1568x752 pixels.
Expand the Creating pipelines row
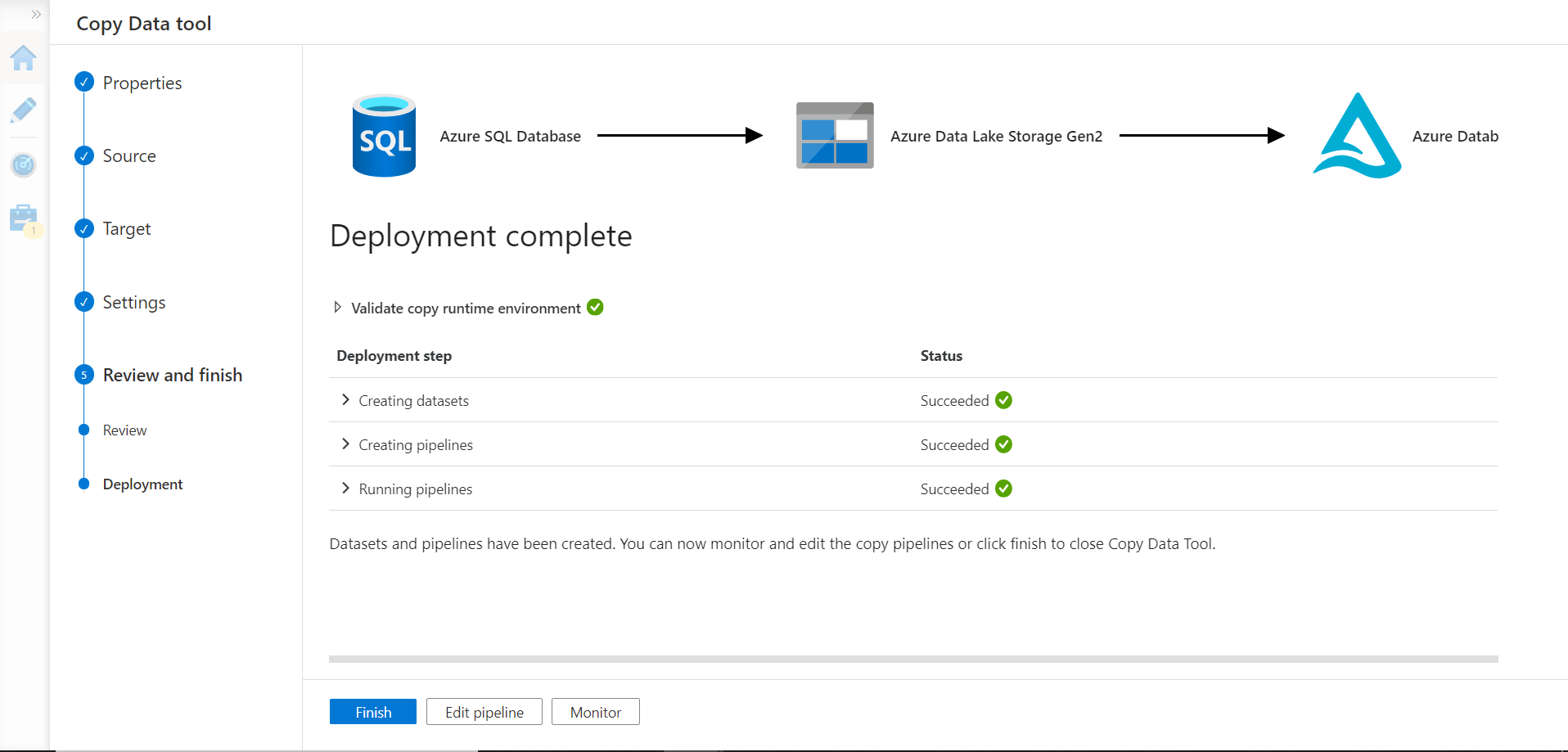346,444
